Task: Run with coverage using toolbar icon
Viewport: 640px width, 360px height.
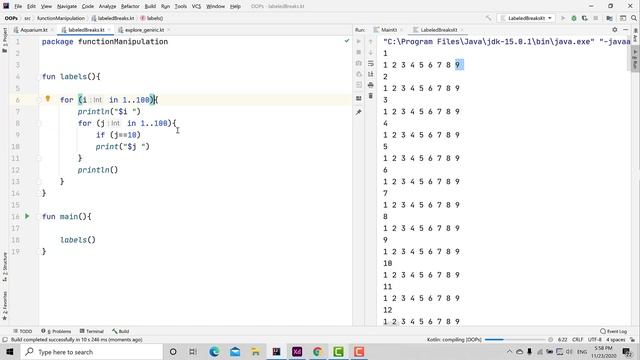Action: click(x=584, y=18)
